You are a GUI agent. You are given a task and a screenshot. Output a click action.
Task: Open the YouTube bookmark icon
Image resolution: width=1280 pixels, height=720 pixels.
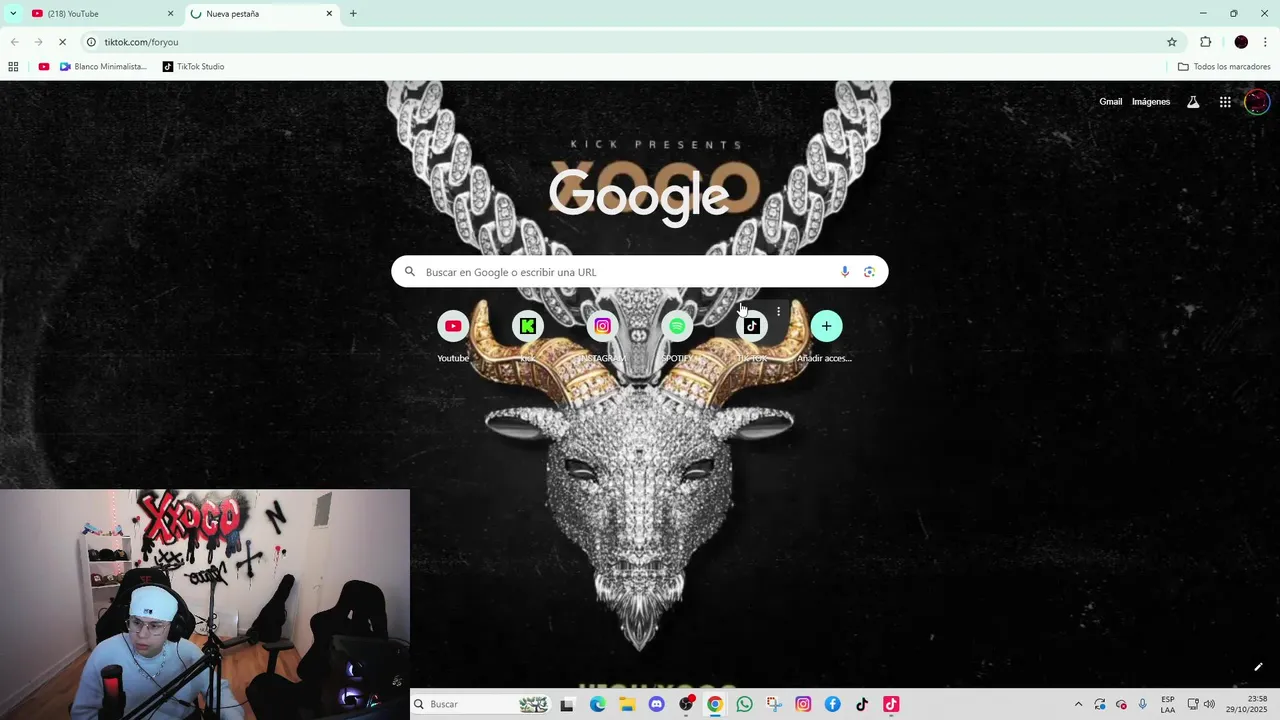(x=44, y=67)
